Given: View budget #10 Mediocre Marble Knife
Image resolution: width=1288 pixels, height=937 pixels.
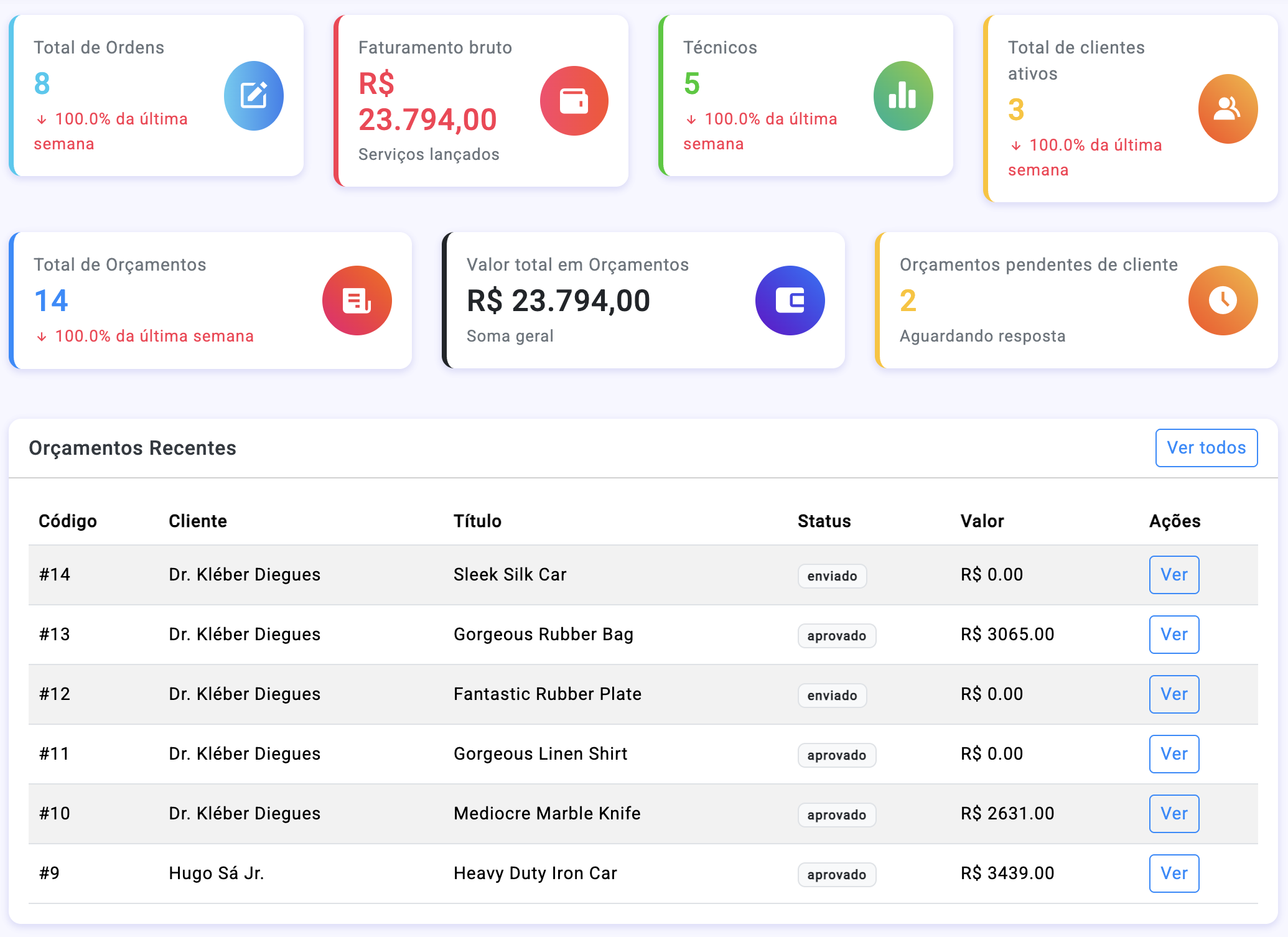Looking at the screenshot, I should tap(1174, 813).
